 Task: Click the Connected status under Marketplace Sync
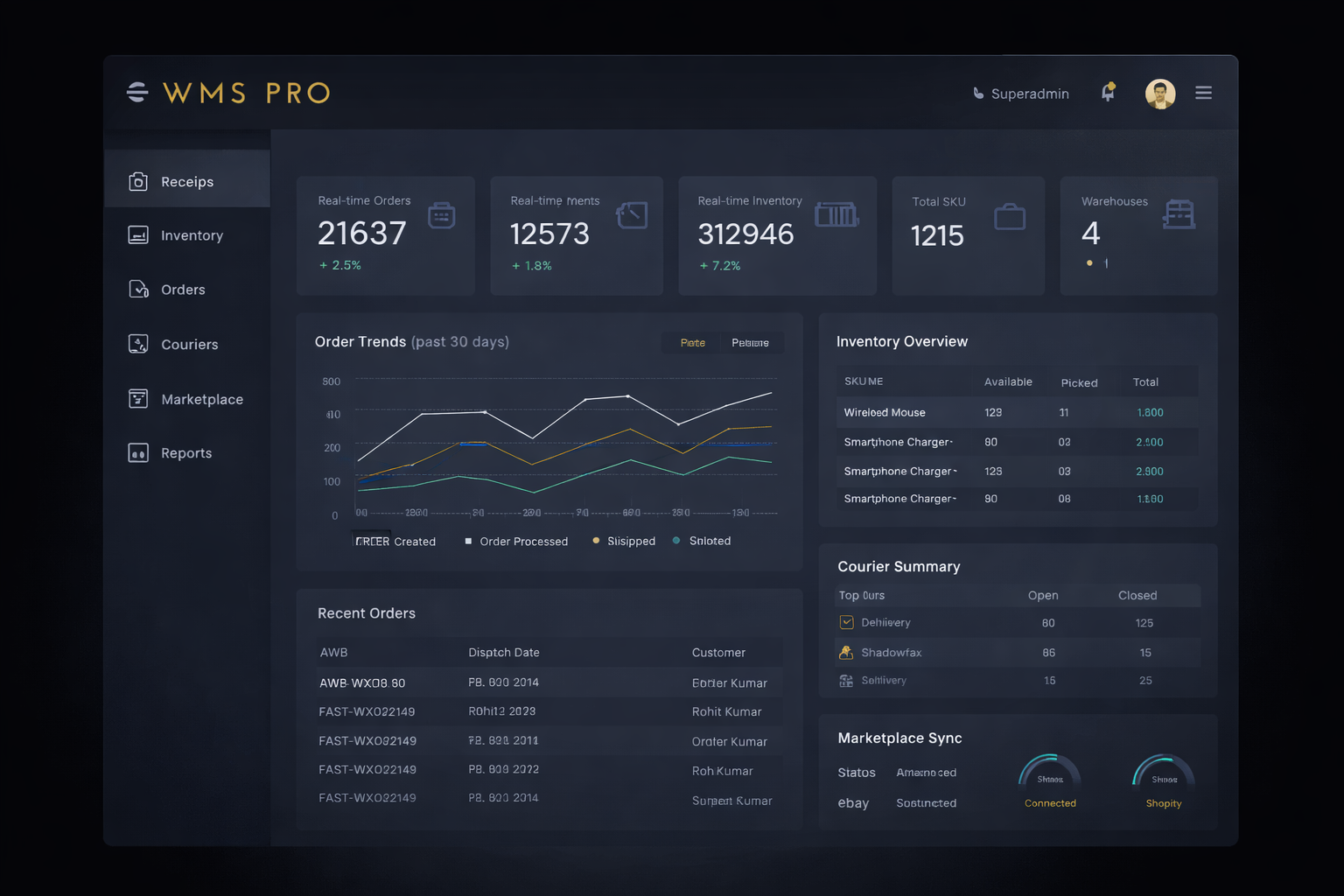1049,803
